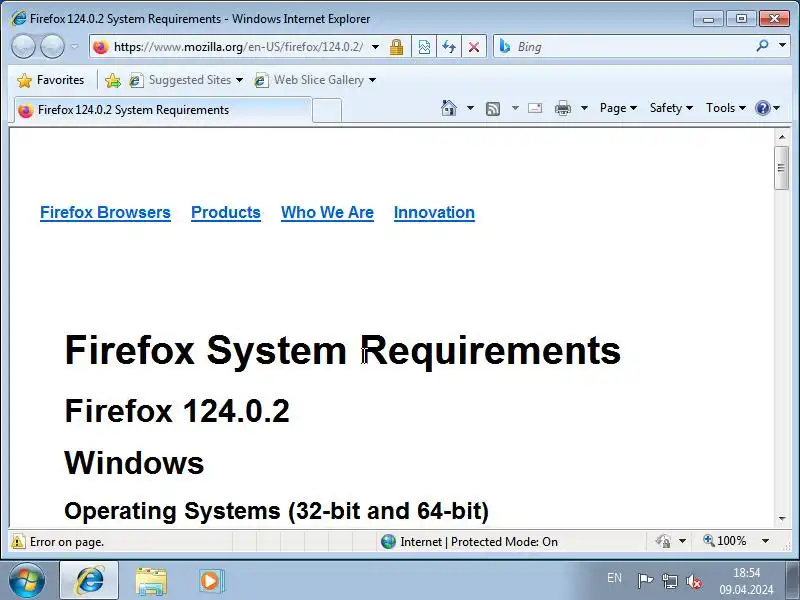The image size is (800, 600).
Task: Open Suggested Sites favorites item
Action: [x=186, y=80]
